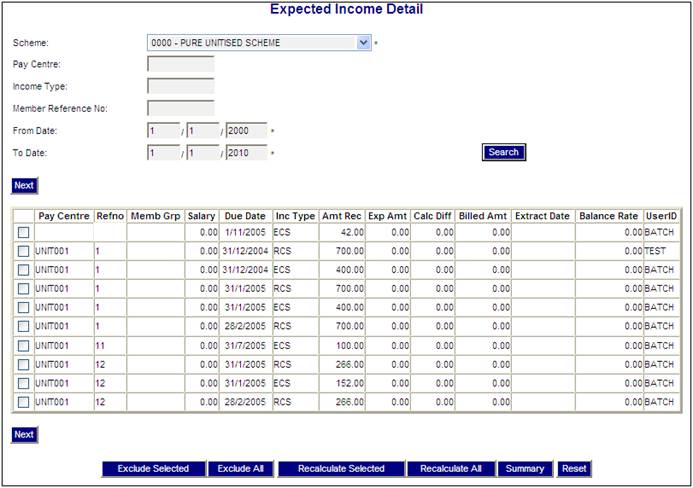Click the Next button below the table

click(x=24, y=435)
